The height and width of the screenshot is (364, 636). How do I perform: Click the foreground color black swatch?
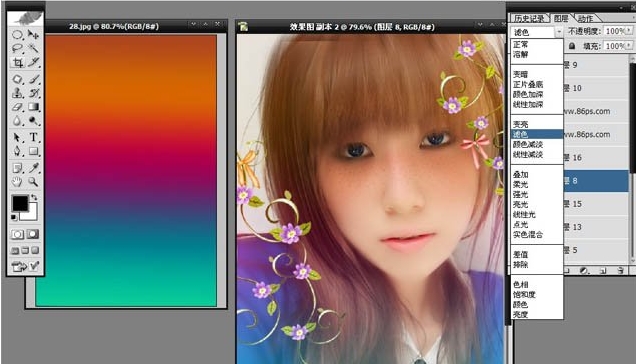point(19,203)
